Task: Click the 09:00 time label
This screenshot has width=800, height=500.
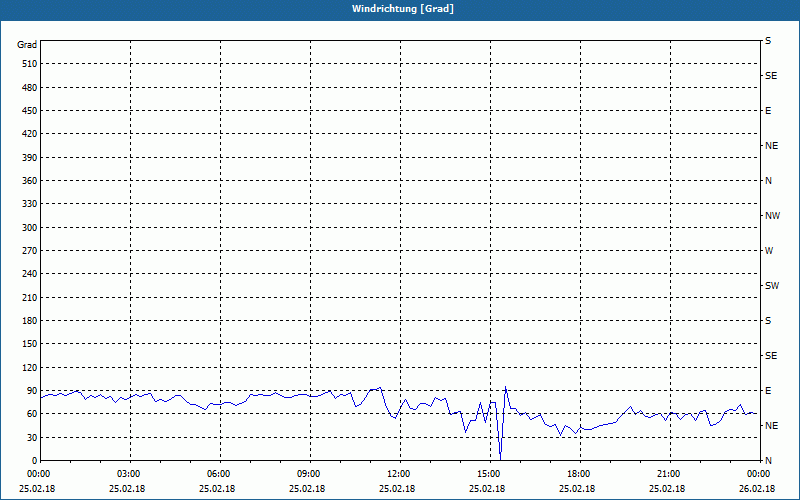Action: pyautogui.click(x=309, y=473)
